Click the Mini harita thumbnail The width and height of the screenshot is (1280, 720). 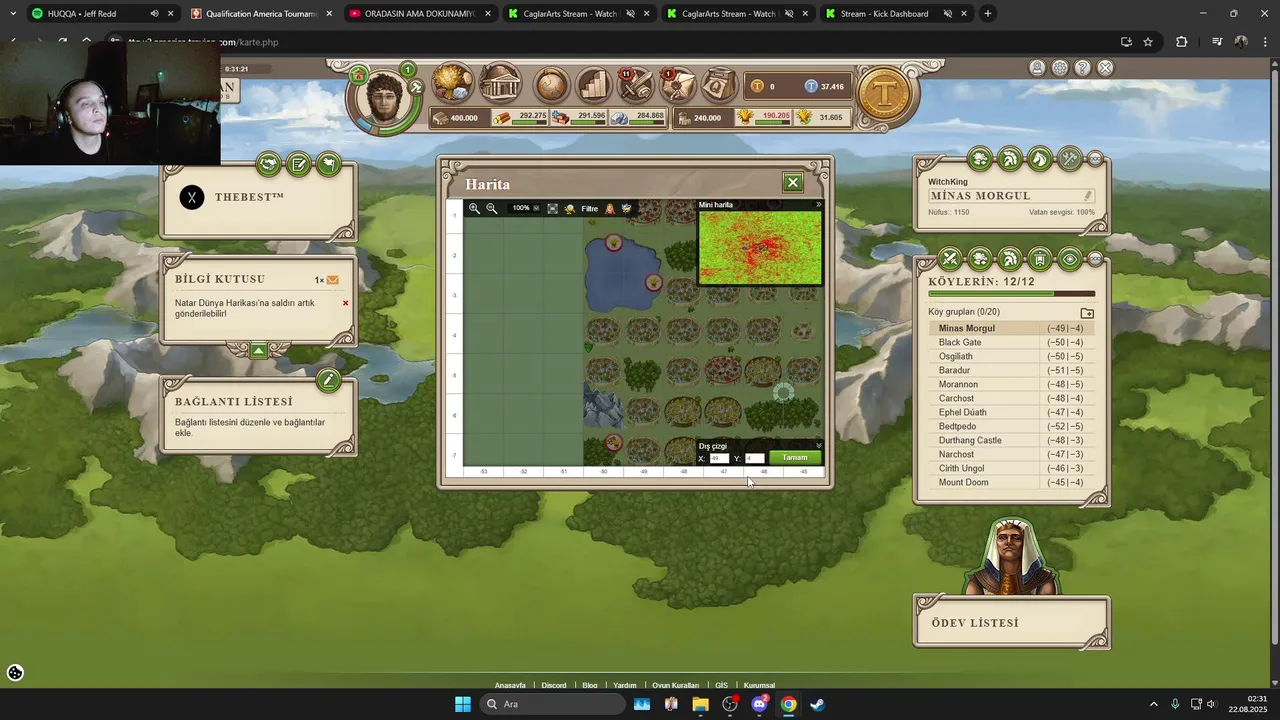click(x=760, y=247)
